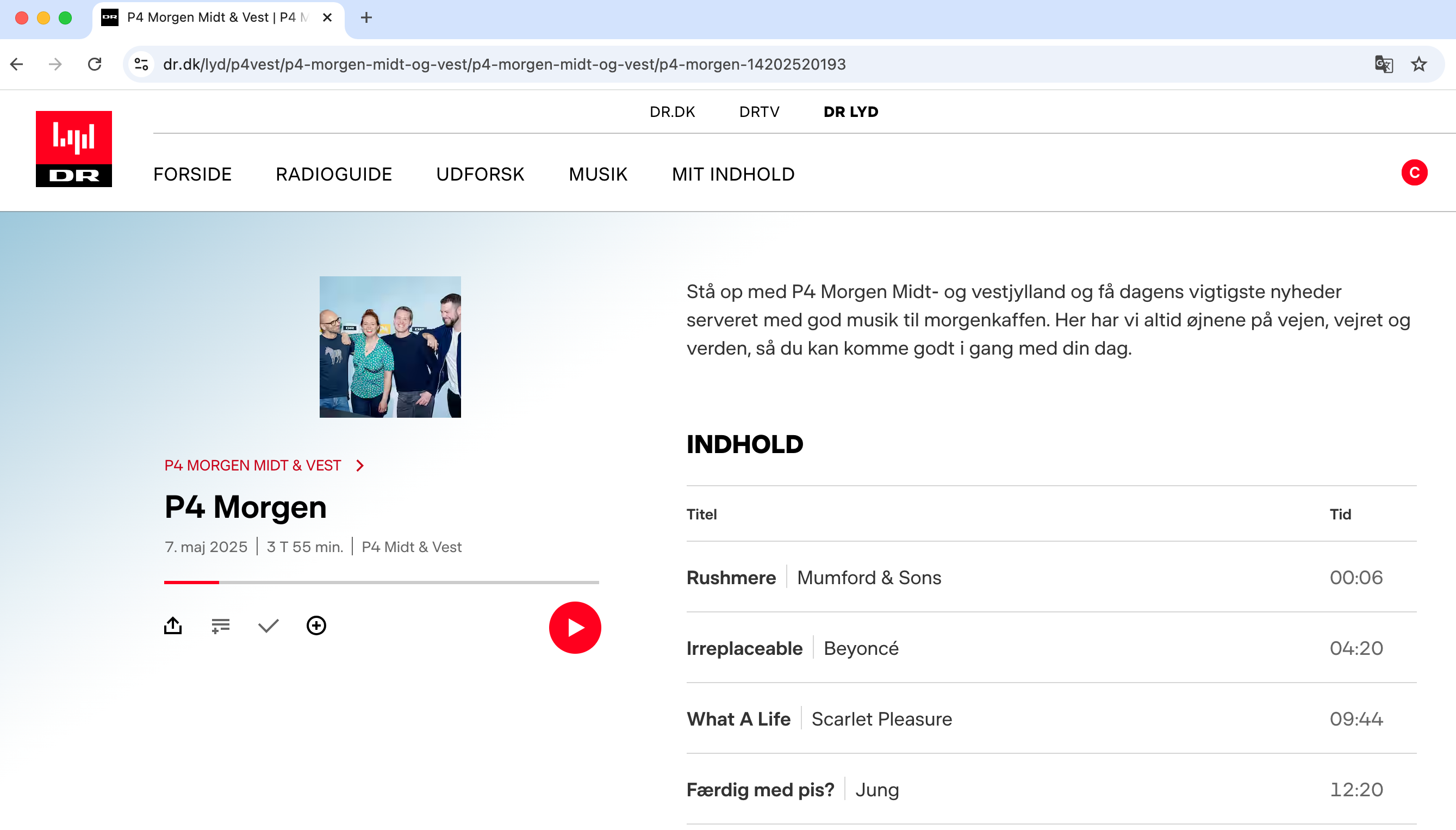The width and height of the screenshot is (1456, 830).
Task: Expand series via red chevron arrow
Action: [360, 466]
